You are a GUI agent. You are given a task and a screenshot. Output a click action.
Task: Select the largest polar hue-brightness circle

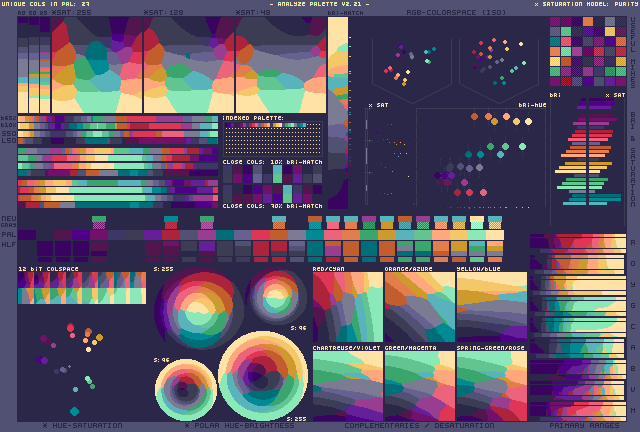coord(262,372)
